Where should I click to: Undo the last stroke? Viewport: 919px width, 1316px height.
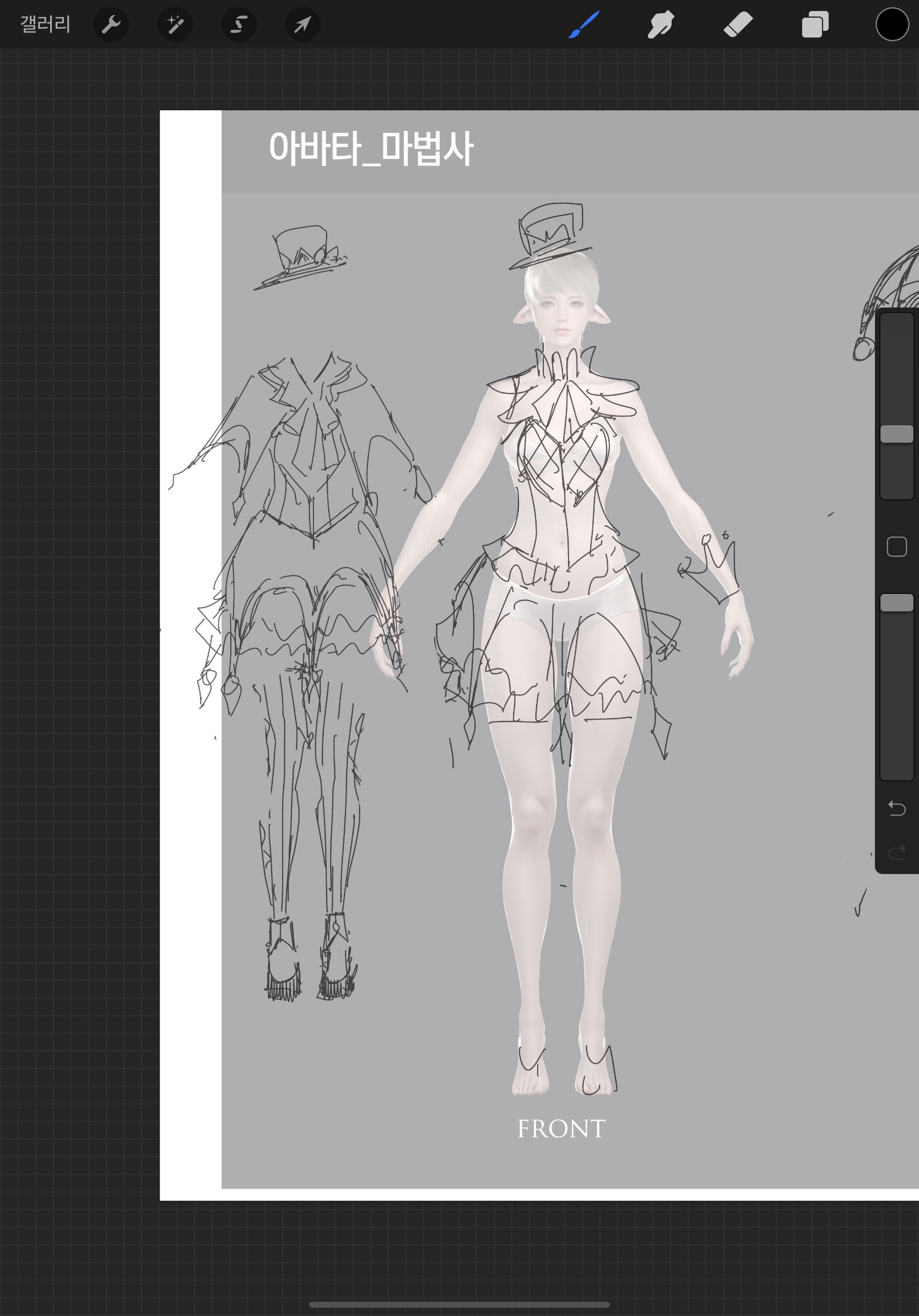pos(896,808)
